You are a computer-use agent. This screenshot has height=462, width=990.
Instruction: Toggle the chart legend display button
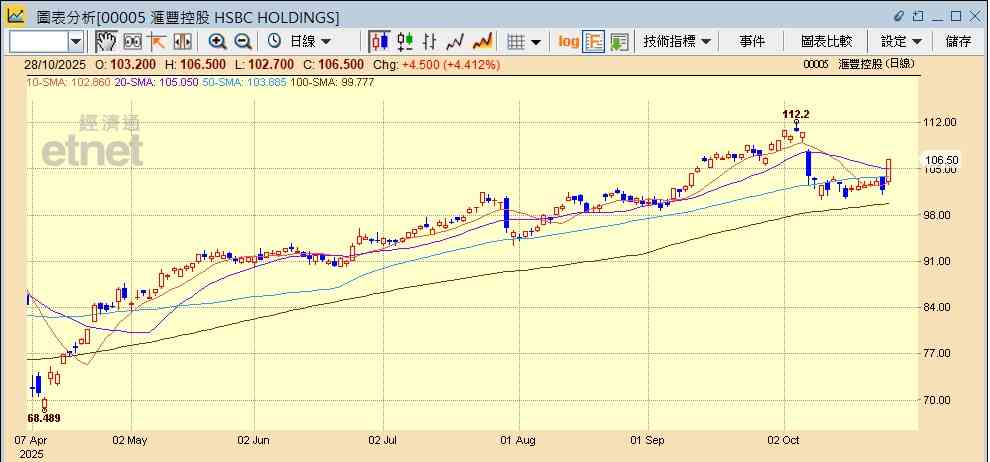point(594,41)
